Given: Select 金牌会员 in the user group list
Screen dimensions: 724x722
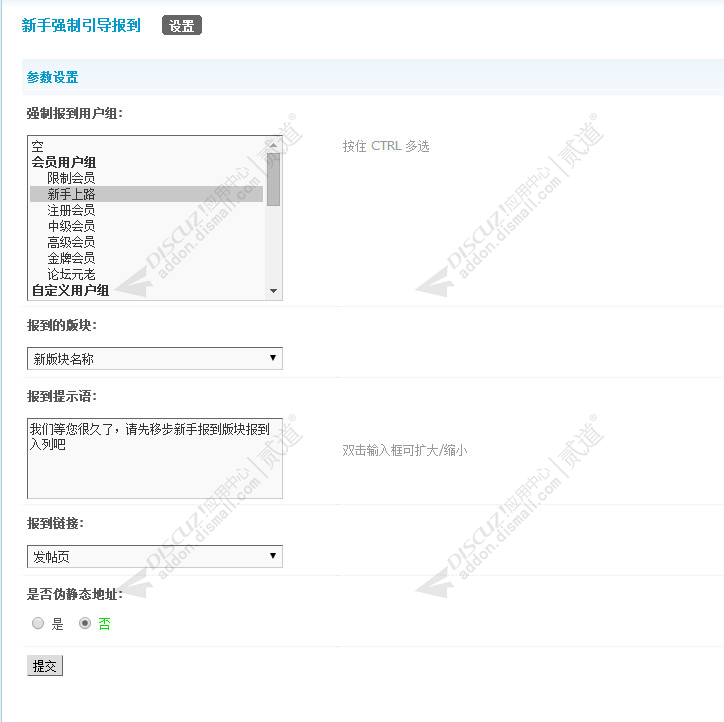Looking at the screenshot, I should pyautogui.click(x=146, y=258).
